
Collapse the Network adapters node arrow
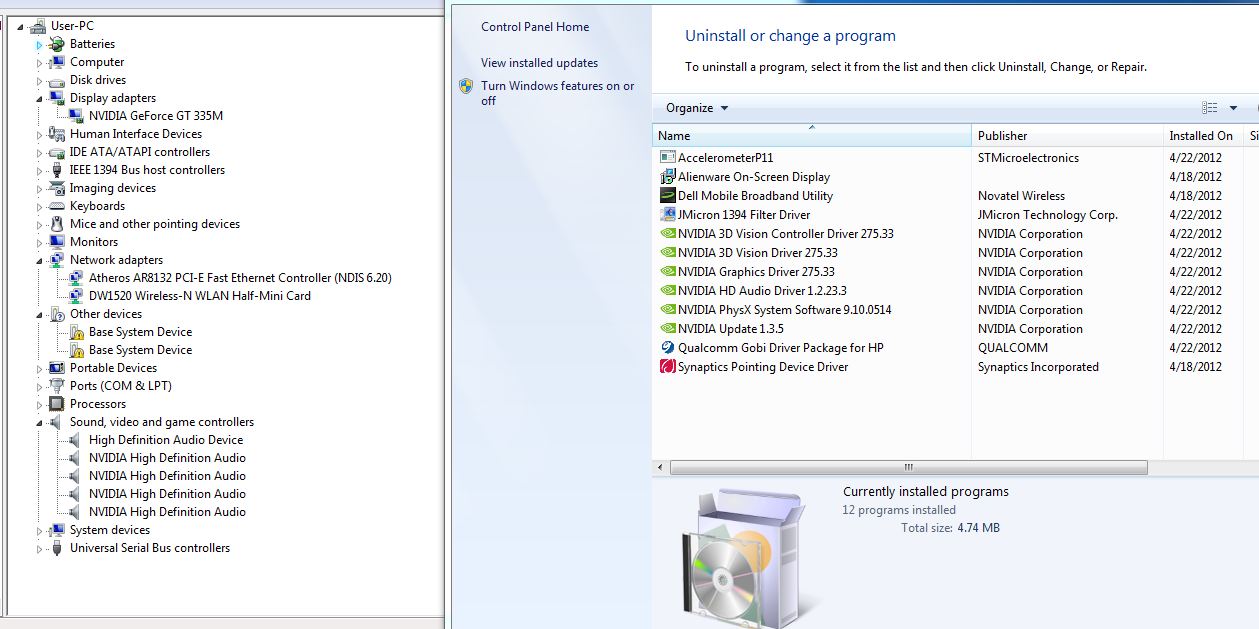click(40, 260)
